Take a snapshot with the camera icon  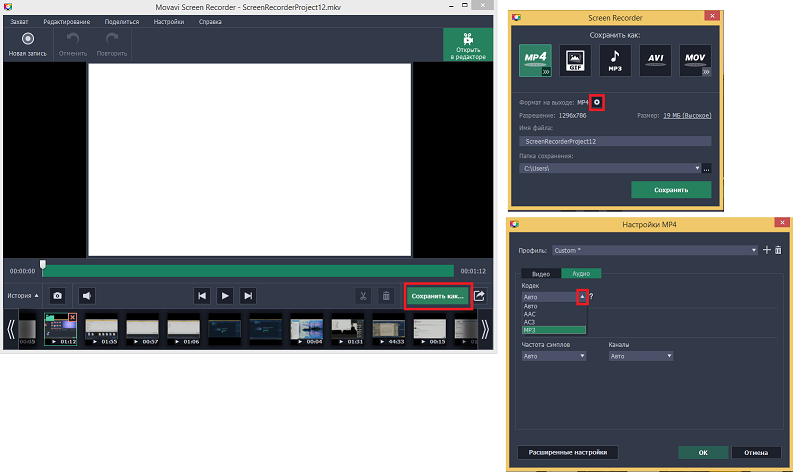pyautogui.click(x=57, y=296)
